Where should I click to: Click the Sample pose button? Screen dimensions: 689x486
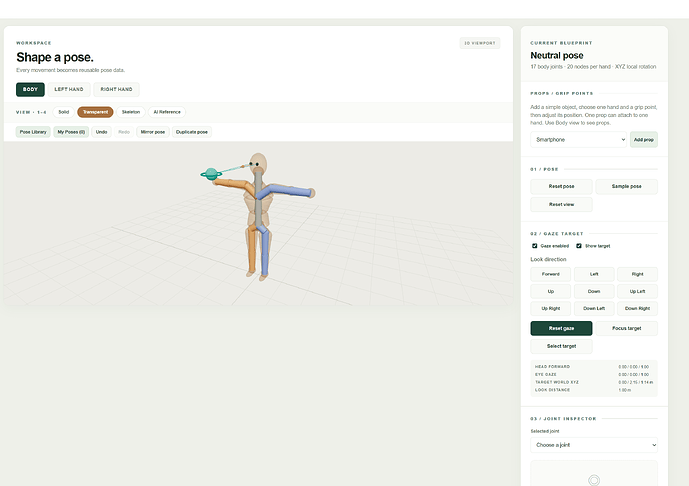(x=627, y=186)
